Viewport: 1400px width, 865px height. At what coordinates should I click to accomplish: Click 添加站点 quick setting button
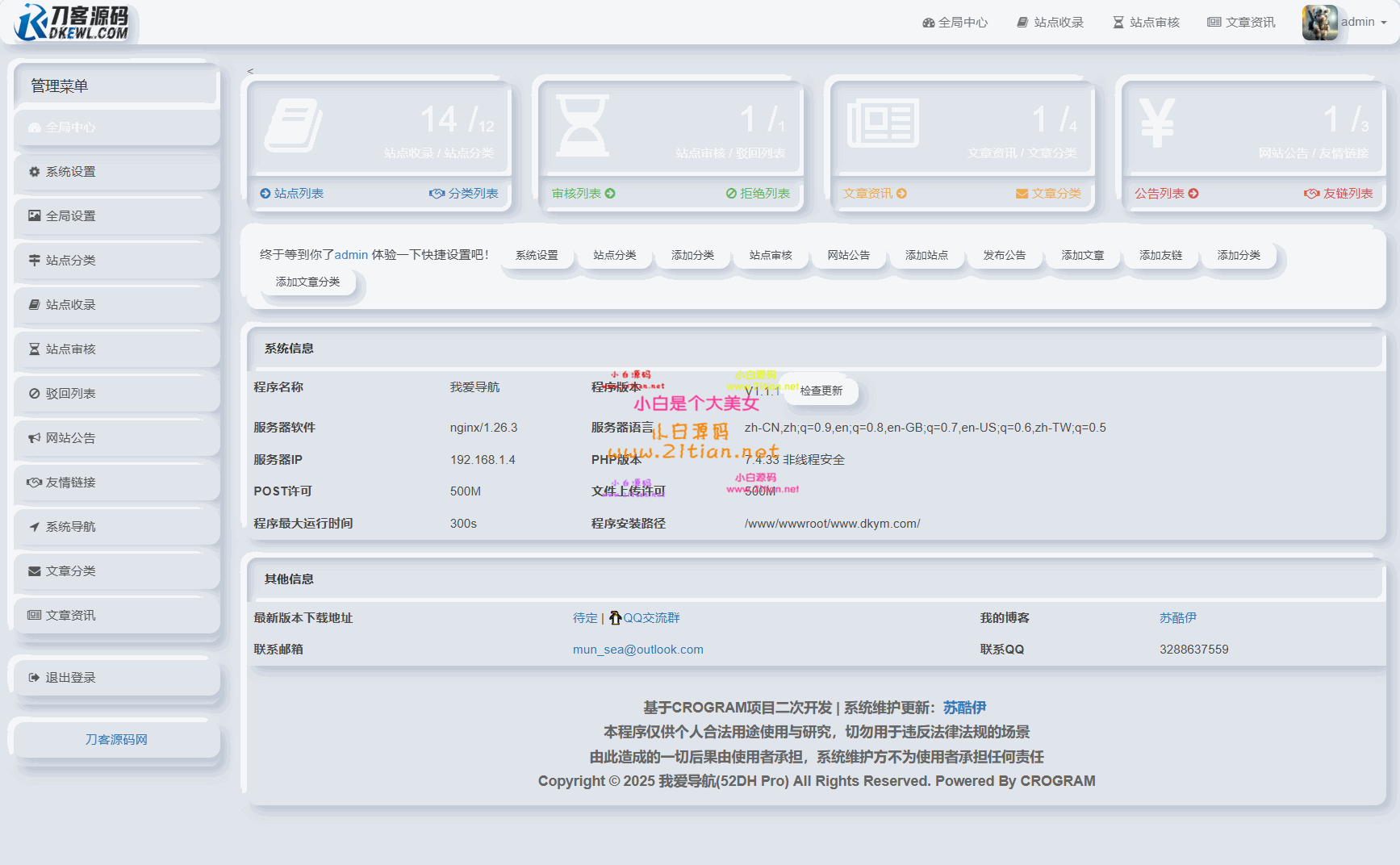click(x=926, y=255)
